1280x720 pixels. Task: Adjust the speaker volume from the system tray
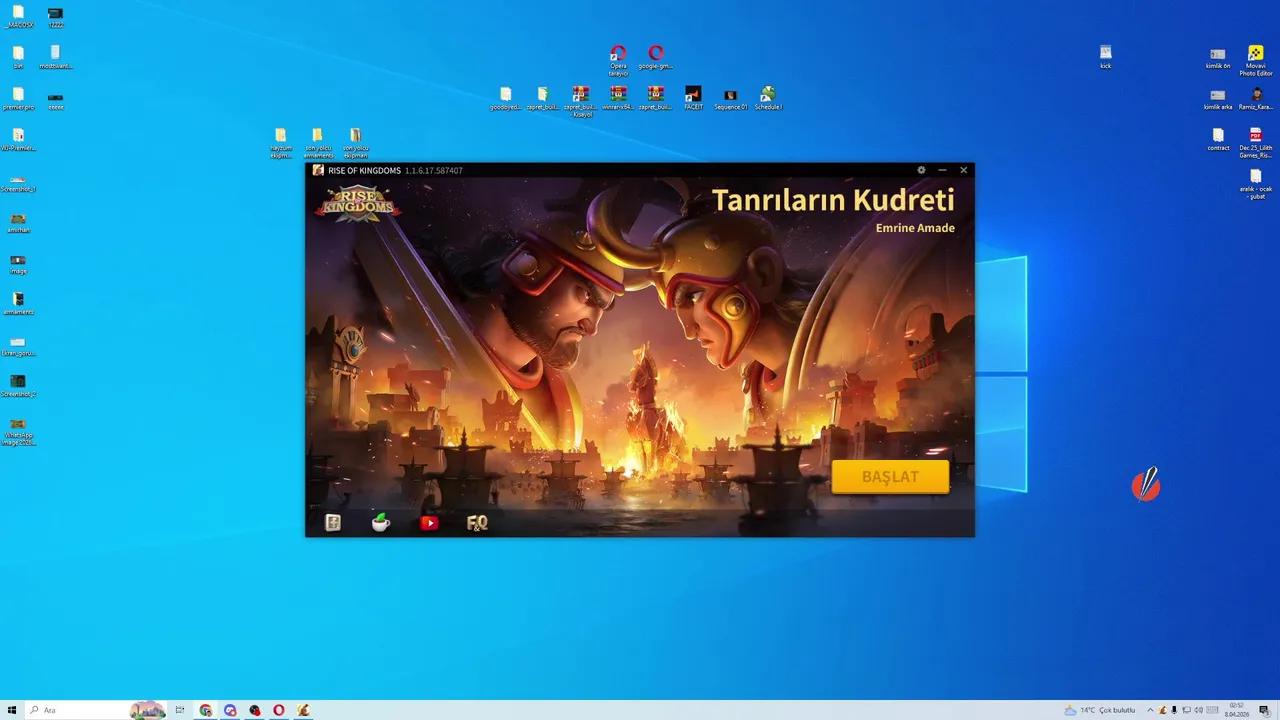1198,710
